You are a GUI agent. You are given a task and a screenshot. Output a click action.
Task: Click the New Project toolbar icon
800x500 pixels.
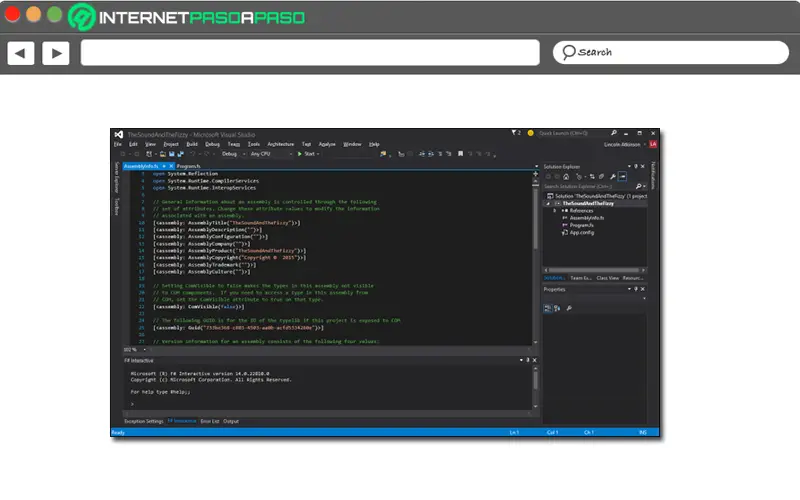coord(149,154)
